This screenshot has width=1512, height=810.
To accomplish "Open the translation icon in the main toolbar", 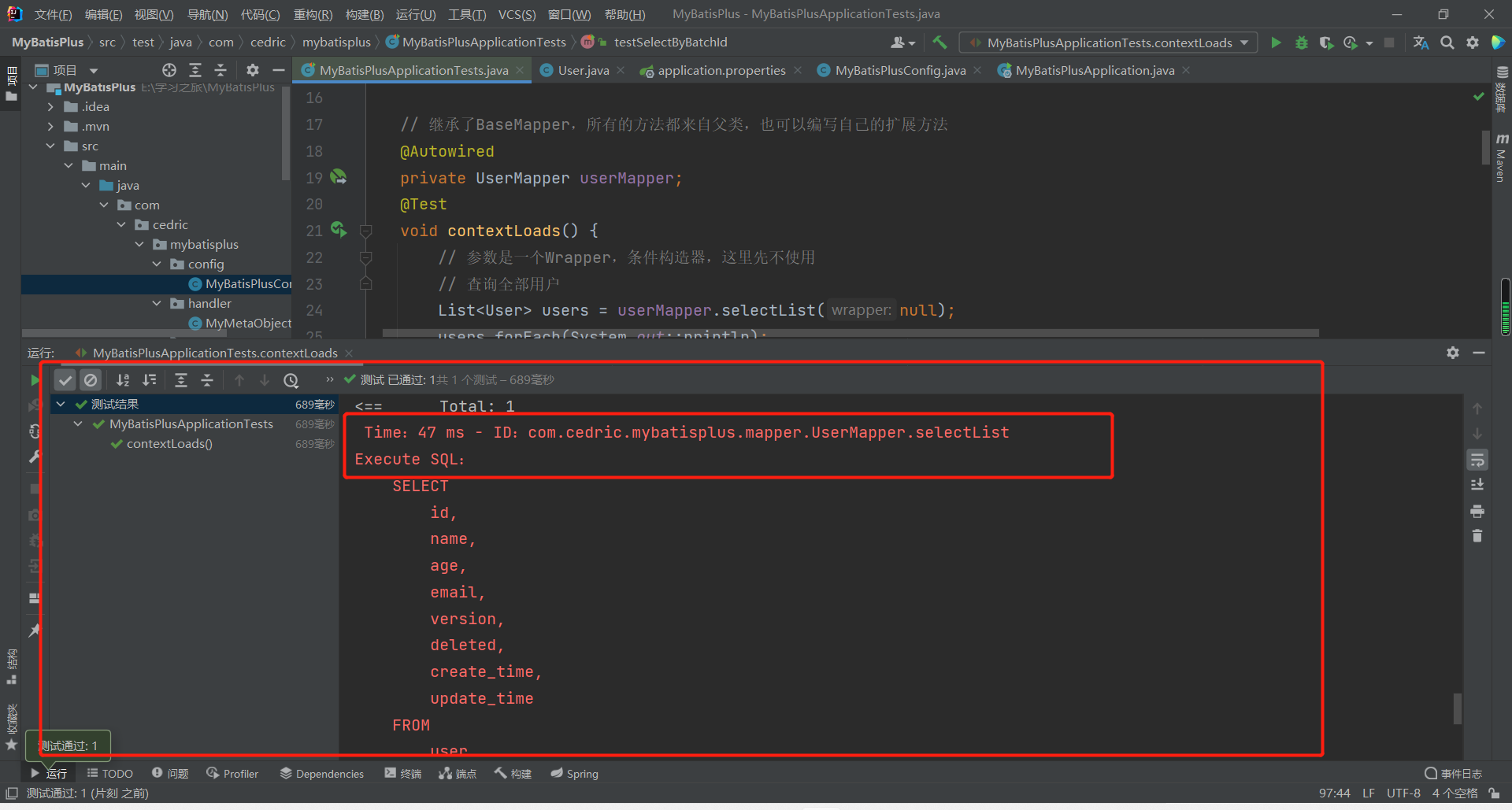I will pyautogui.click(x=1421, y=43).
